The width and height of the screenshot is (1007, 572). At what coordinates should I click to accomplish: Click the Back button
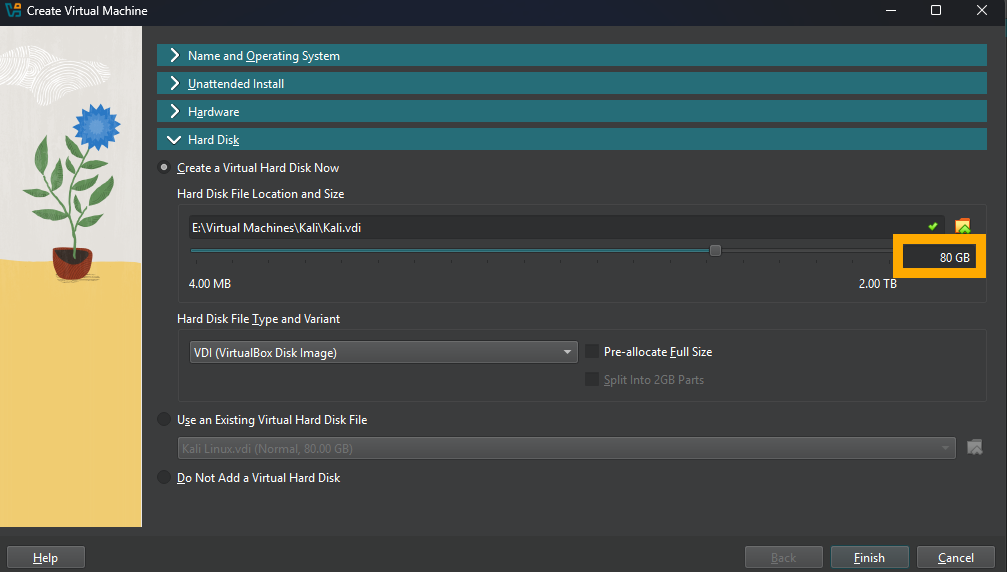(x=784, y=557)
